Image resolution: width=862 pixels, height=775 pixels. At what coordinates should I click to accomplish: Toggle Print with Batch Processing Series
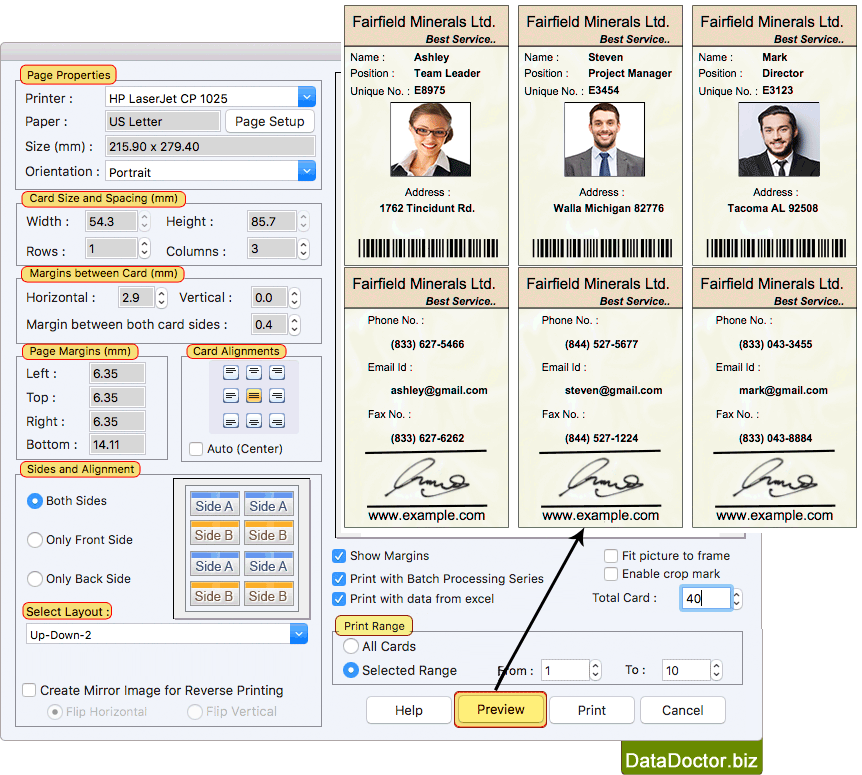point(339,579)
